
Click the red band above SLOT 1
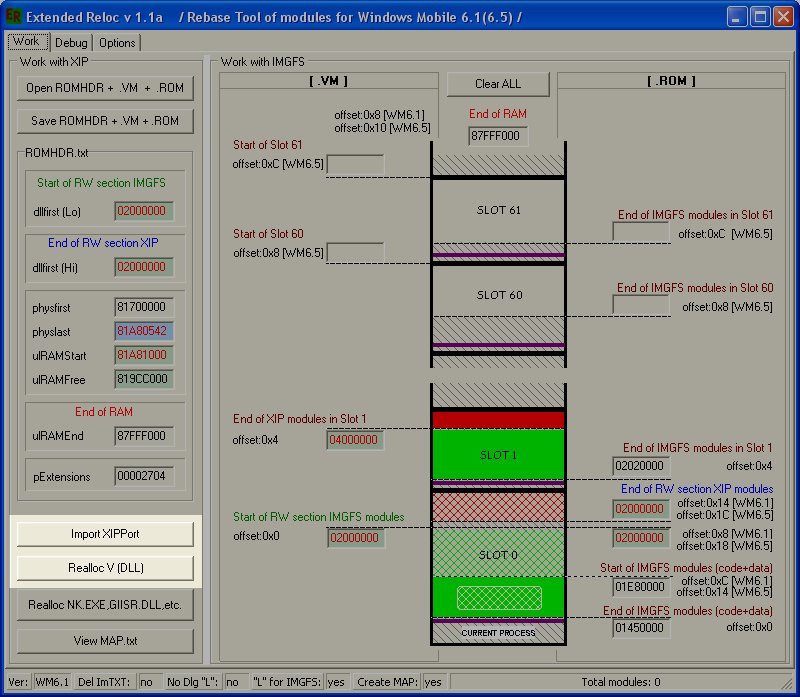498,420
